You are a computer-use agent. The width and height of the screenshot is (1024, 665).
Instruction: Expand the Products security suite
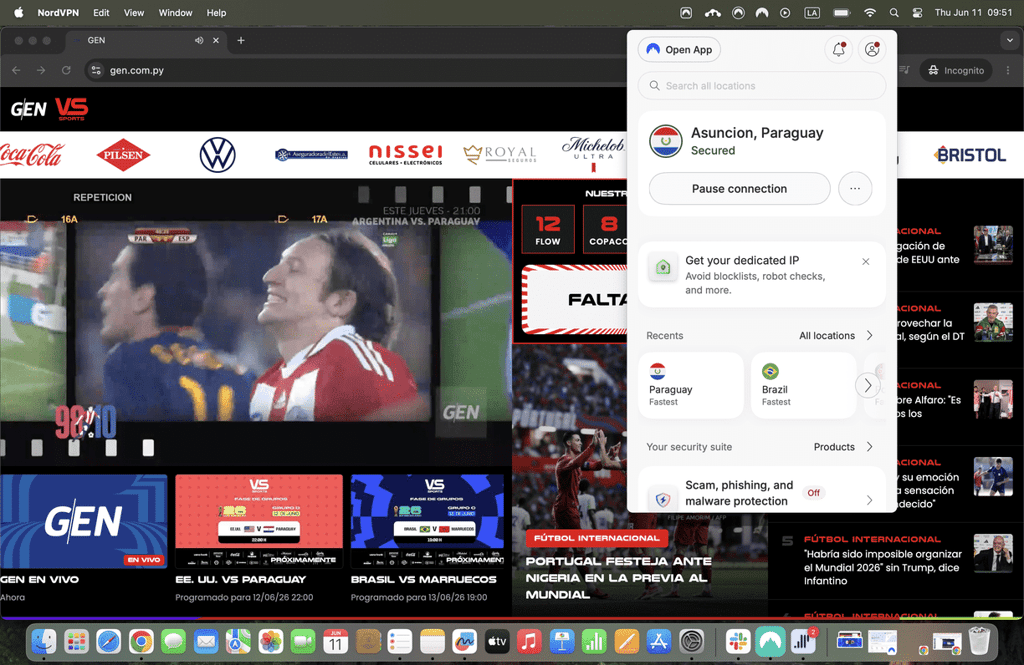pyautogui.click(x=842, y=447)
